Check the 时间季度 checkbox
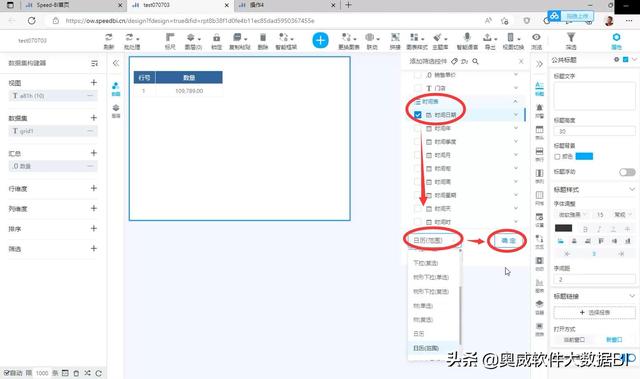 (418, 142)
